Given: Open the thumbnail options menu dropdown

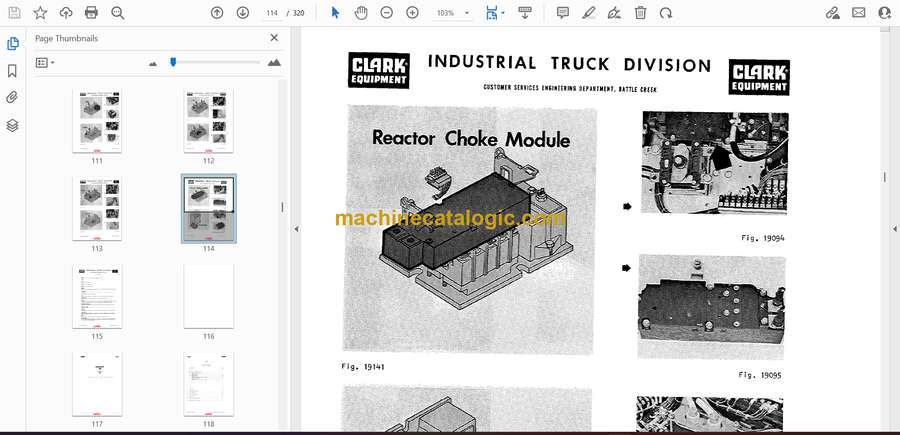Looking at the screenshot, I should tap(45, 62).
